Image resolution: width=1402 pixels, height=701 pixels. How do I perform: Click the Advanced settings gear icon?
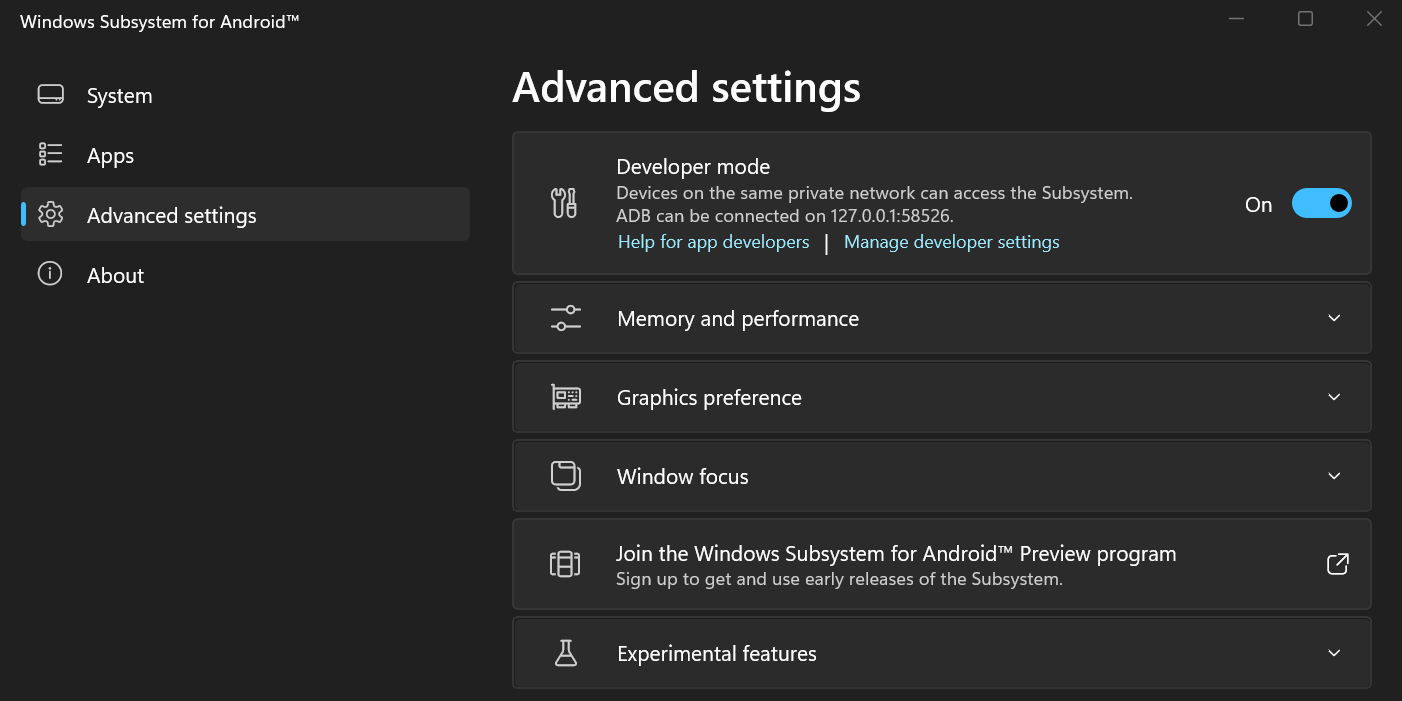[50, 214]
